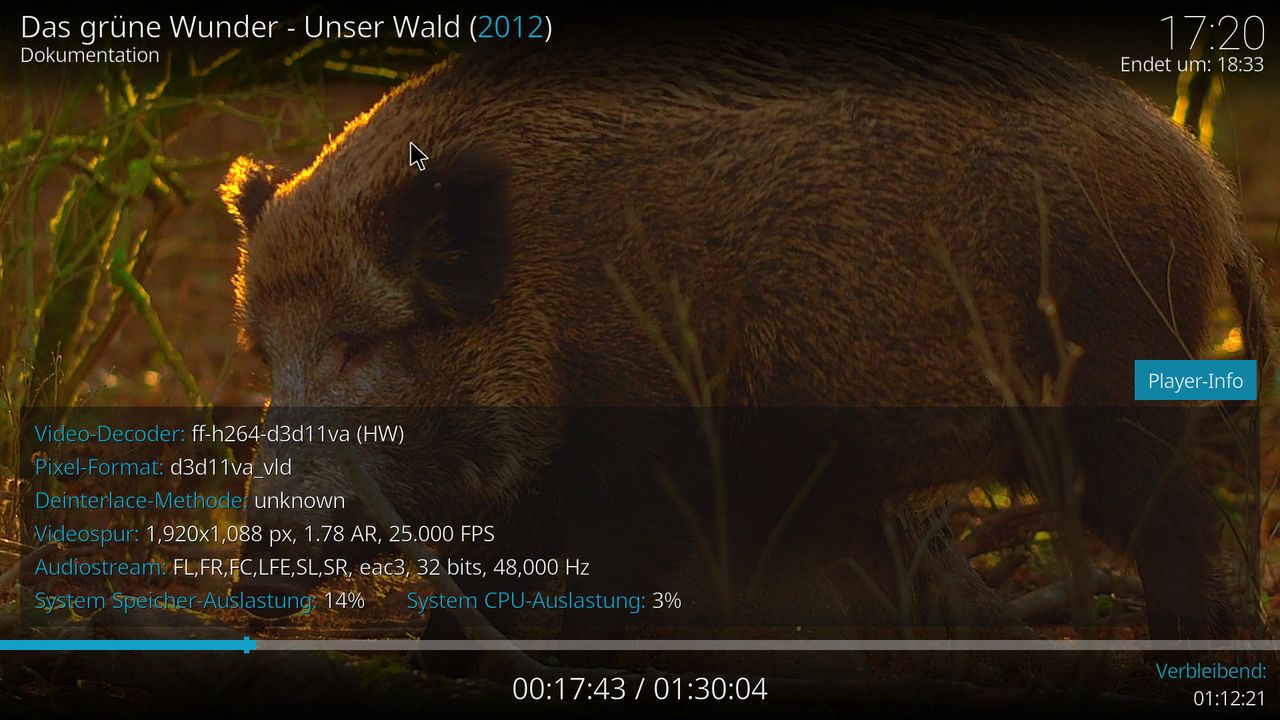
Task: Click the Deinterlace-Methode unknown entry
Action: pos(189,500)
